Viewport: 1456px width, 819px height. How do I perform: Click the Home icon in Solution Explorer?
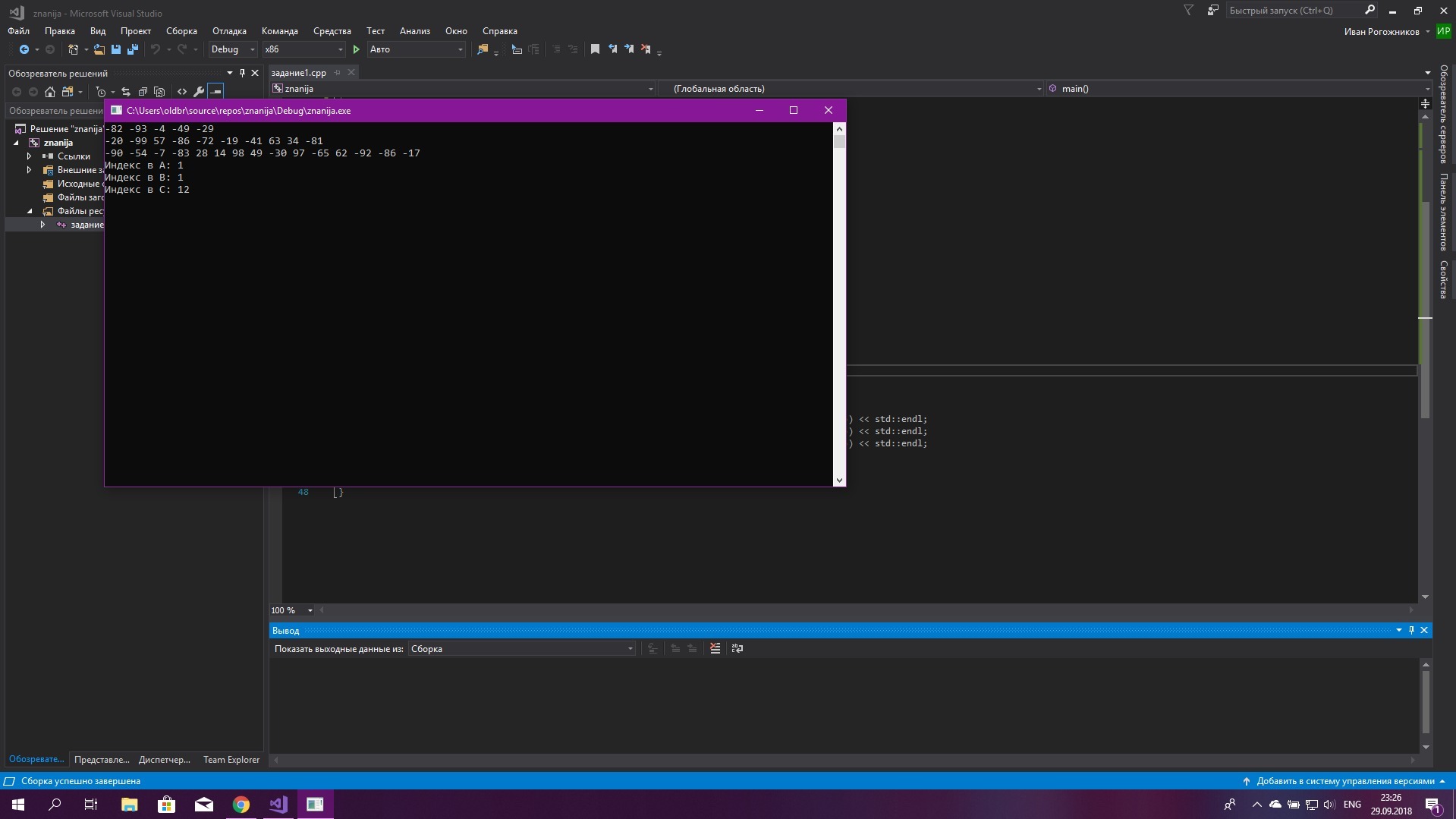click(x=50, y=92)
